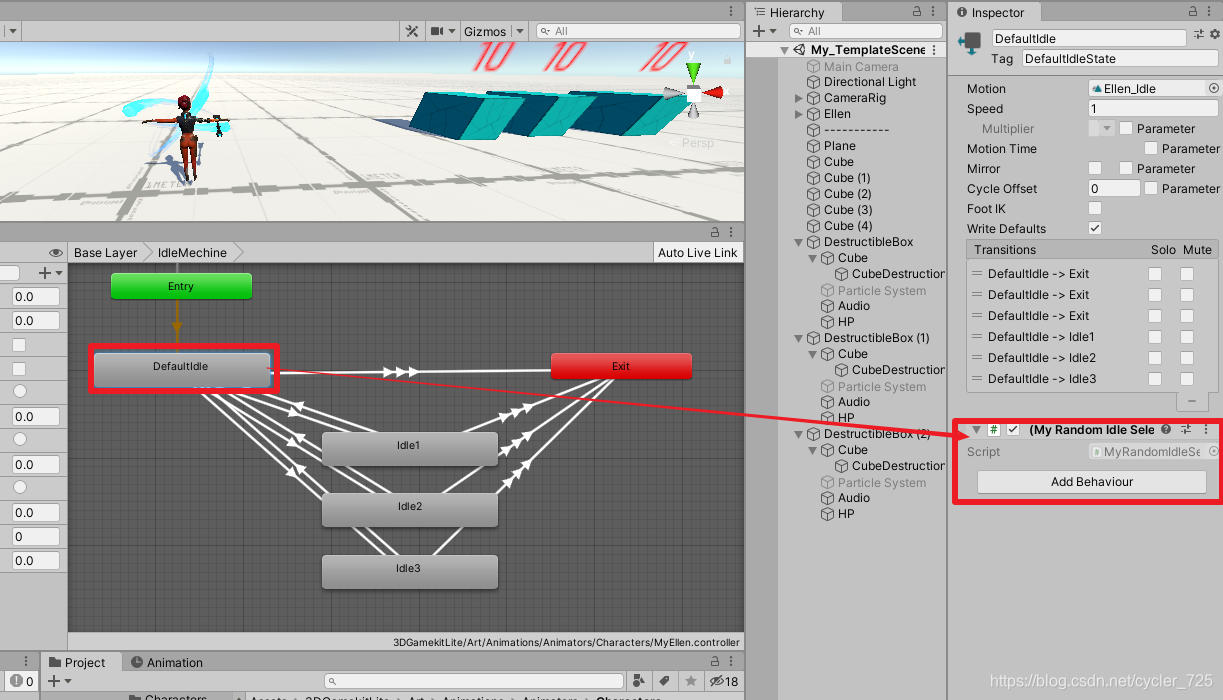Click the console error count icon

21,681
